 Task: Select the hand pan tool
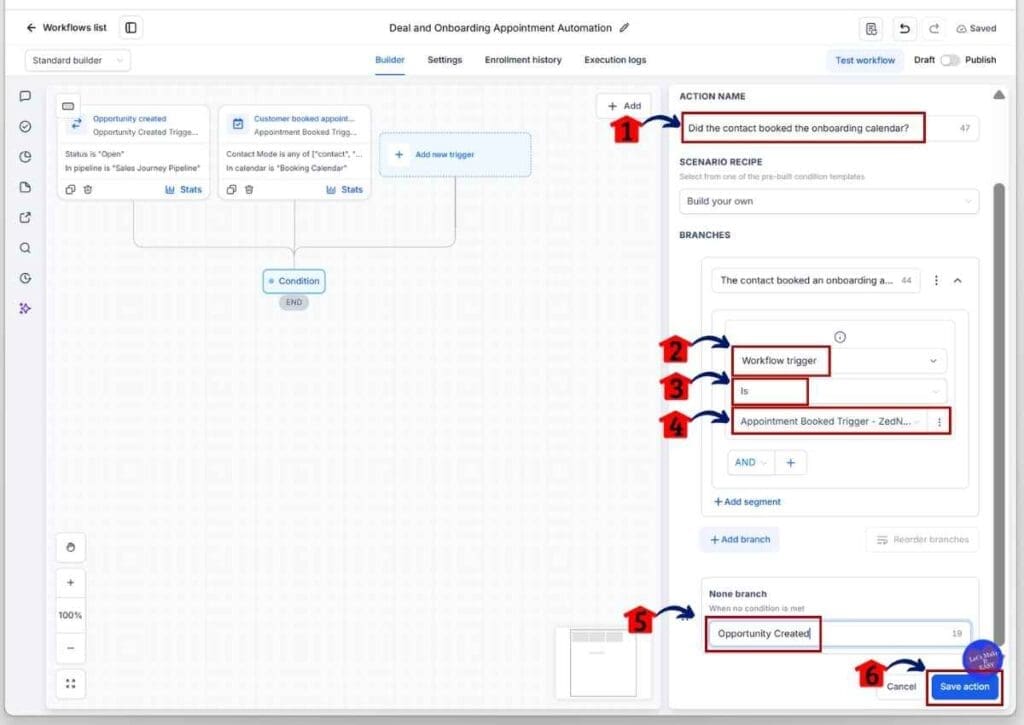pyautogui.click(x=71, y=547)
